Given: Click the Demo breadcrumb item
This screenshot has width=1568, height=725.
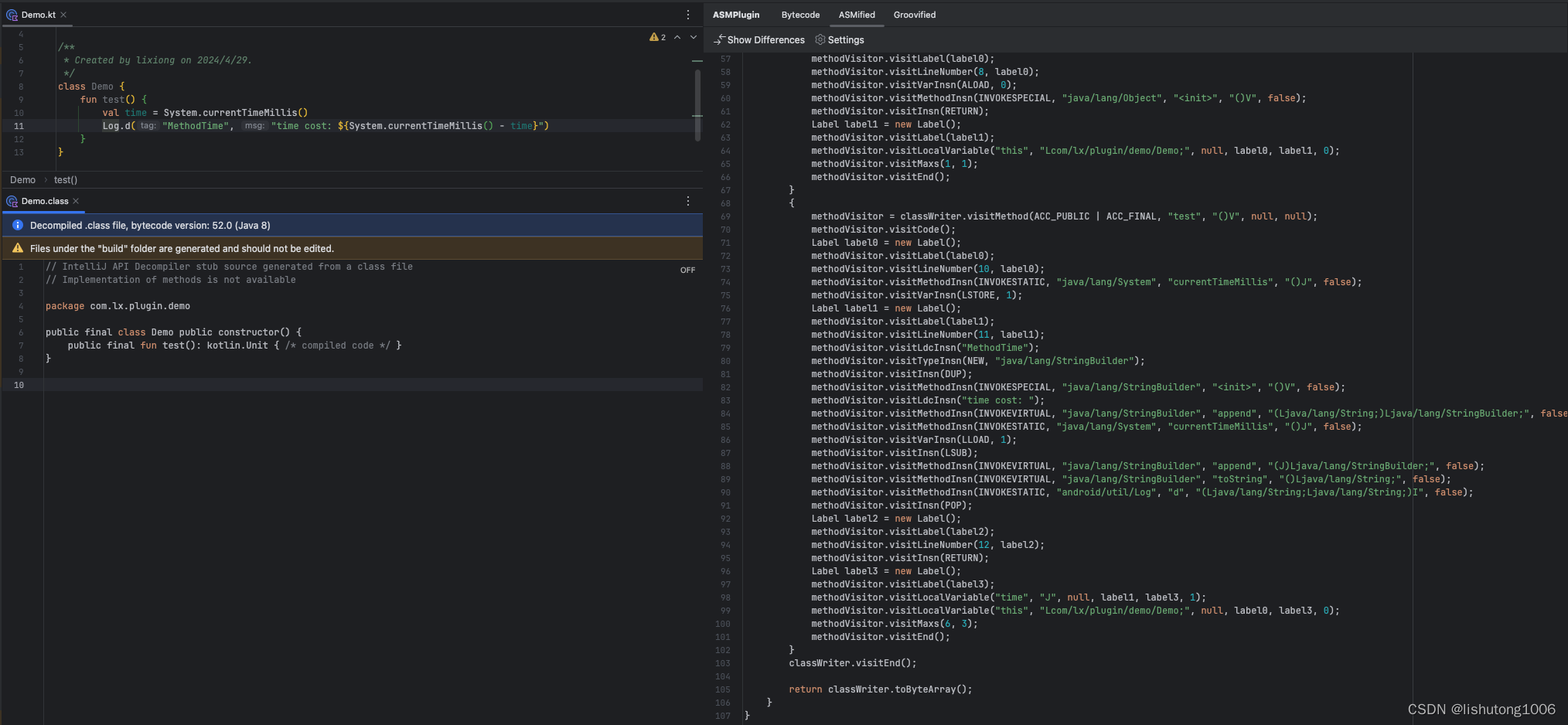Looking at the screenshot, I should pos(22,179).
